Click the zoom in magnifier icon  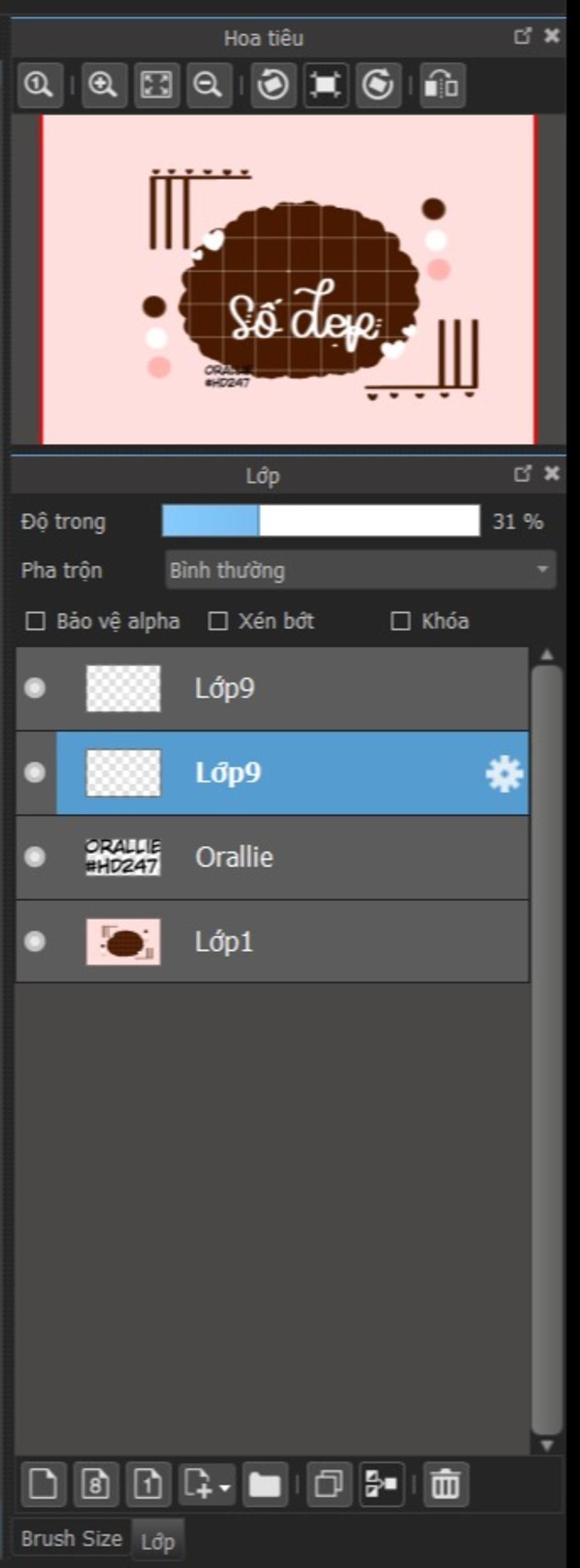[103, 84]
